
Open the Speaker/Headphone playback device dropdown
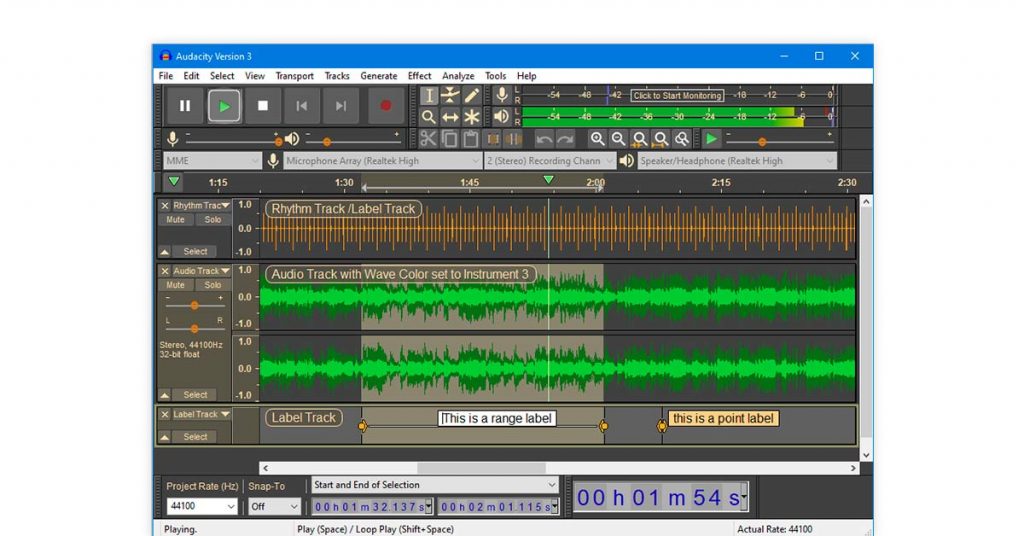[x=737, y=161]
